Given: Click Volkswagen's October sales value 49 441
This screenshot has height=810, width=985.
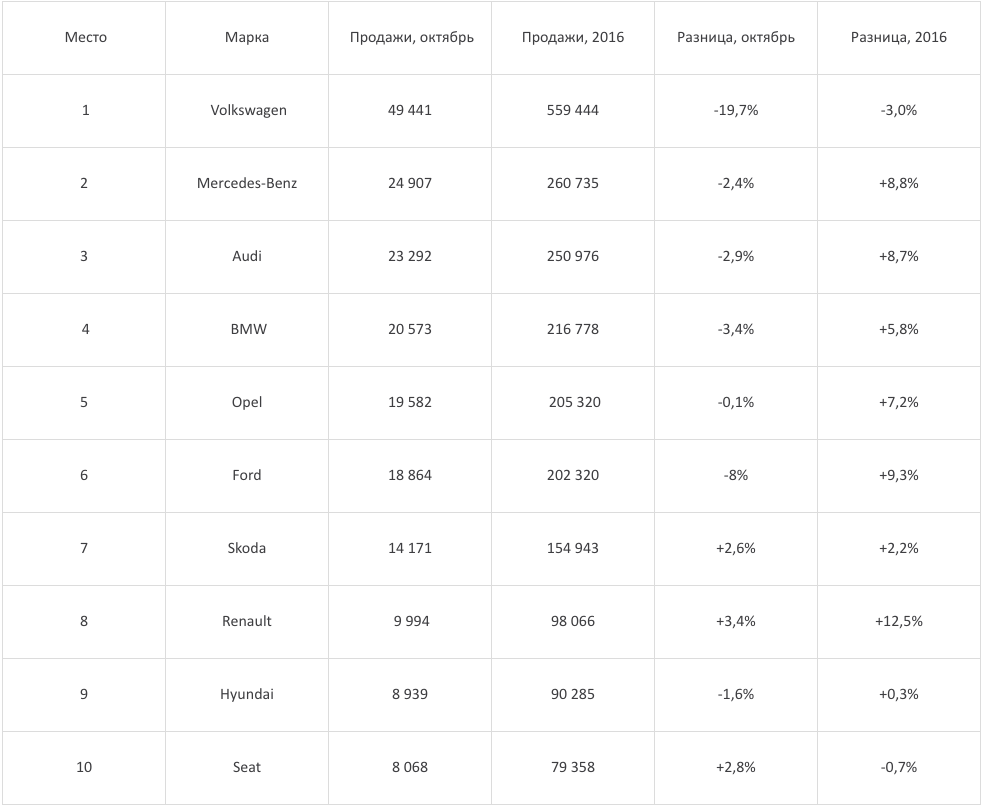Looking at the screenshot, I should pyautogui.click(x=411, y=110).
